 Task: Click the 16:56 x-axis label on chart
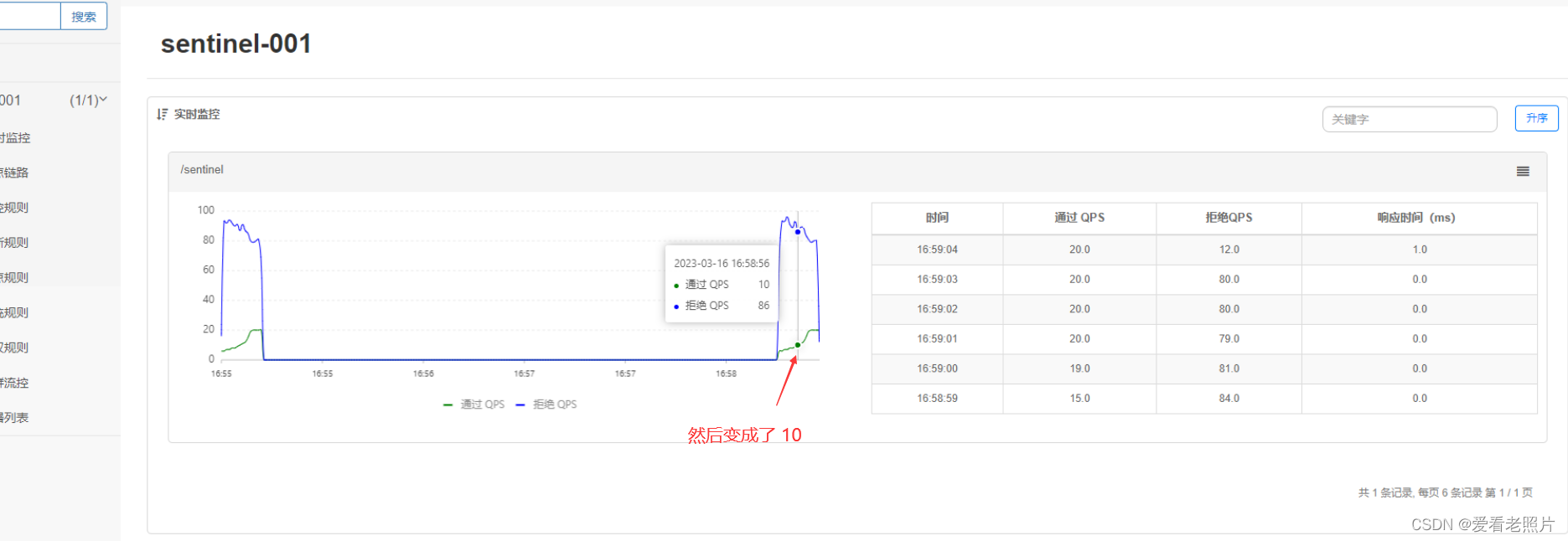[423, 374]
